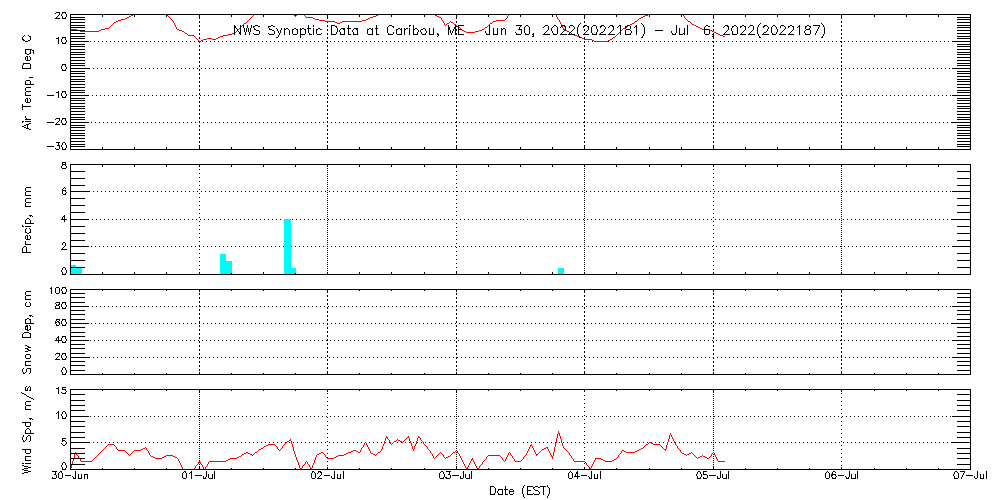Select the 07-Jul date label
The image size is (1000, 500).
[970, 478]
